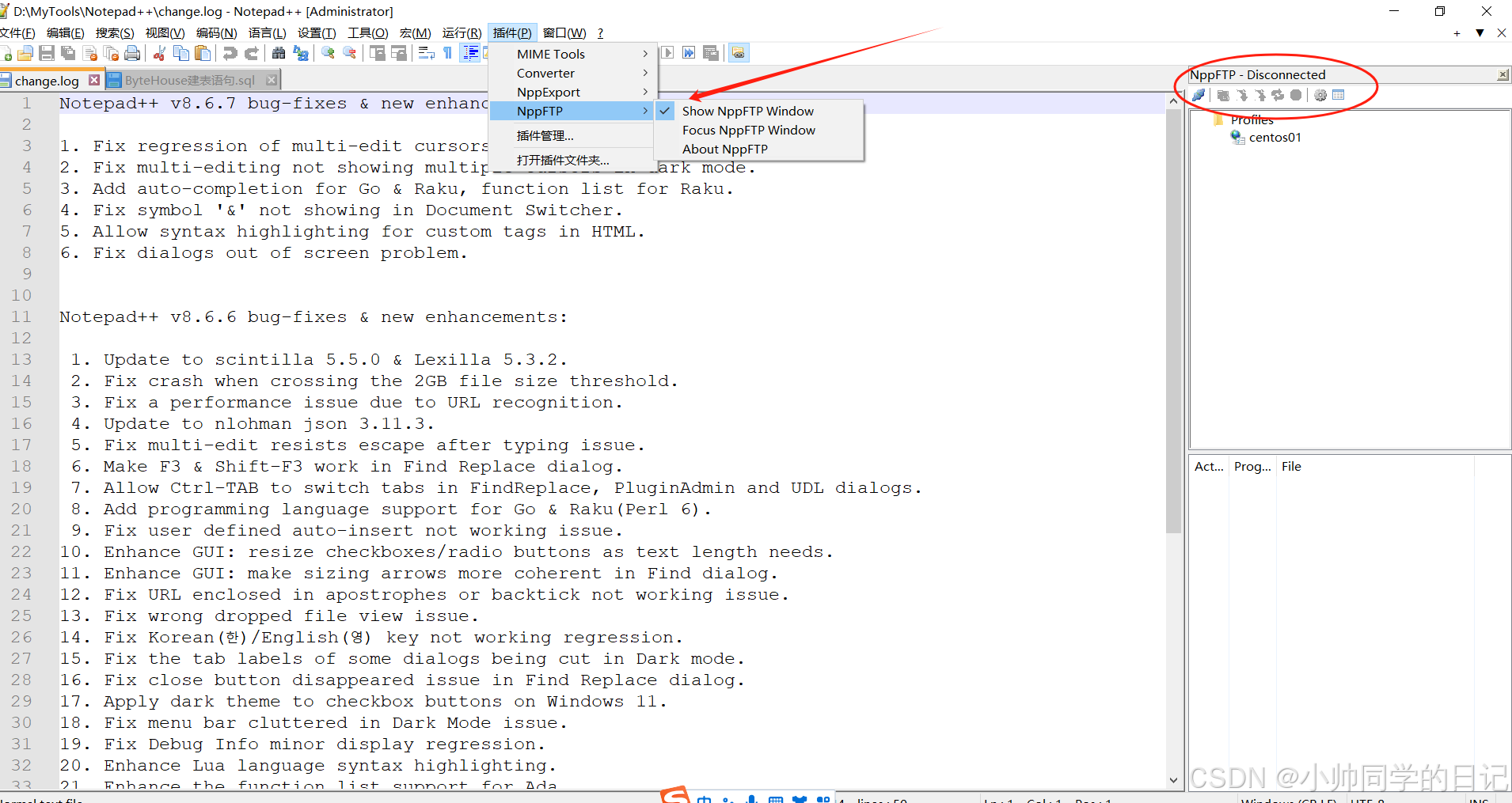Expand the MIME Tools submenu
Screen dimensions: 1512x803
coord(572,54)
